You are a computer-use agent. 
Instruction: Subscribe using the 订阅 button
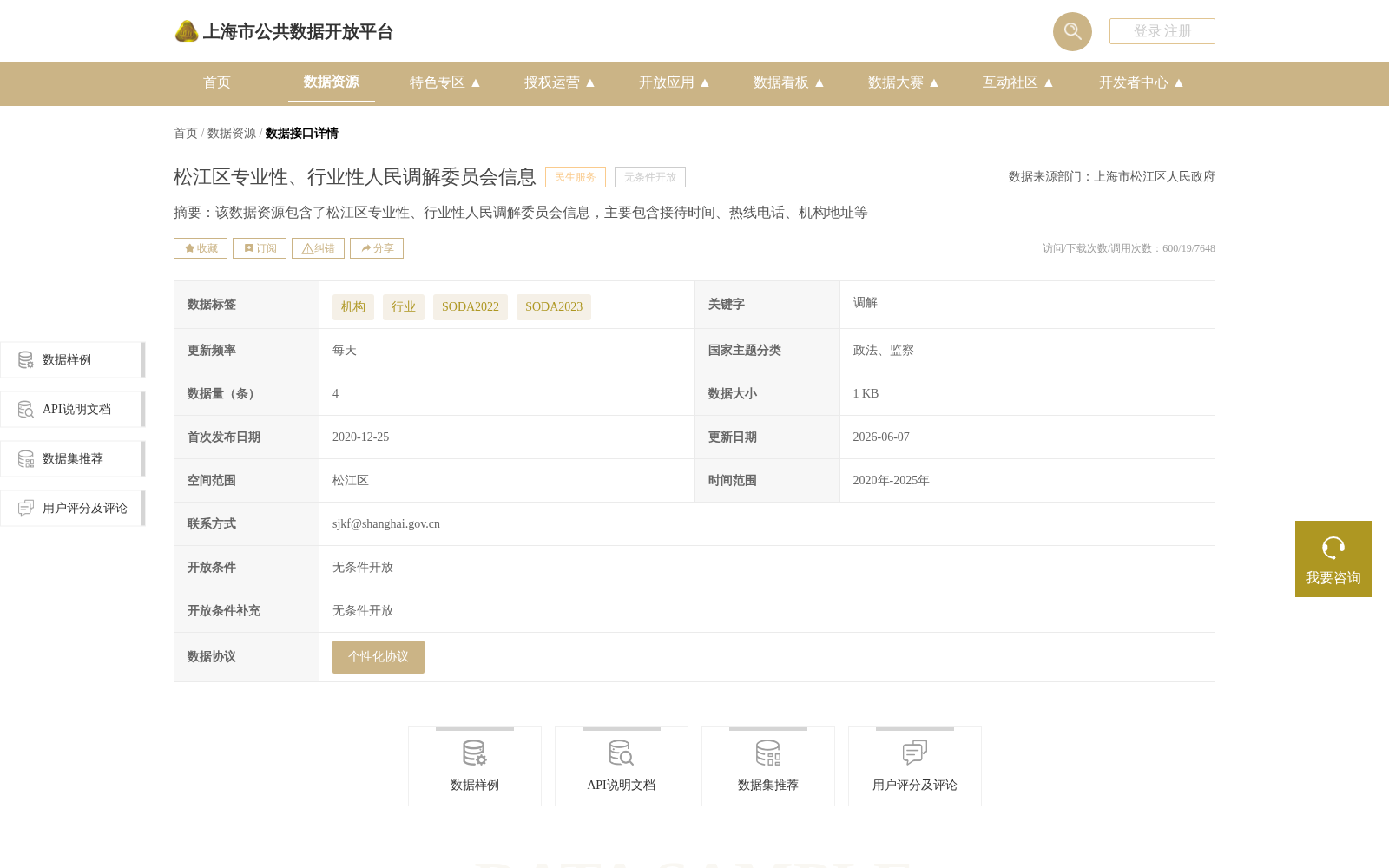pyautogui.click(x=260, y=248)
